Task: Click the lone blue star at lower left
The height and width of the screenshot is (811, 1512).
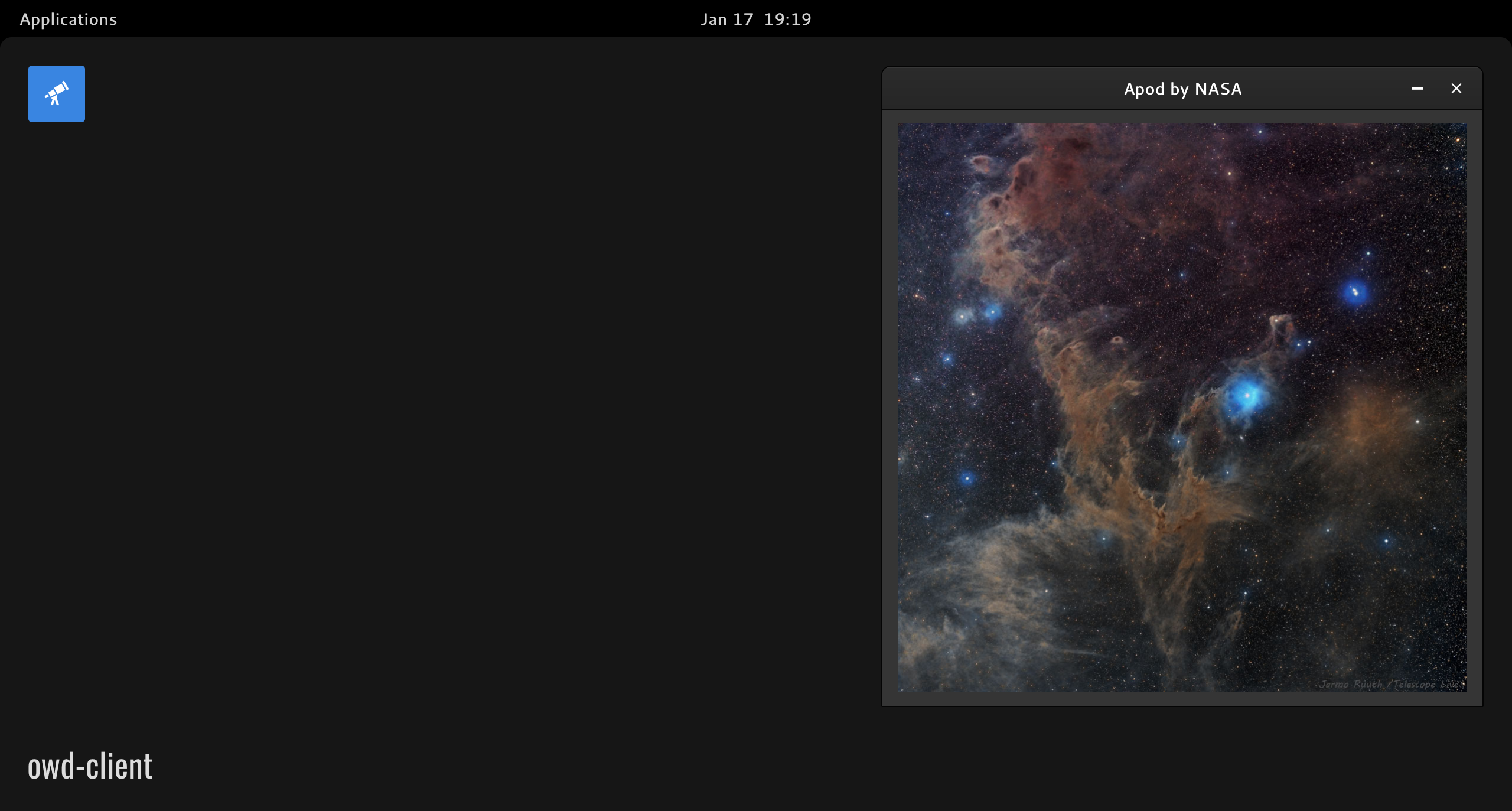Action: pos(967,477)
